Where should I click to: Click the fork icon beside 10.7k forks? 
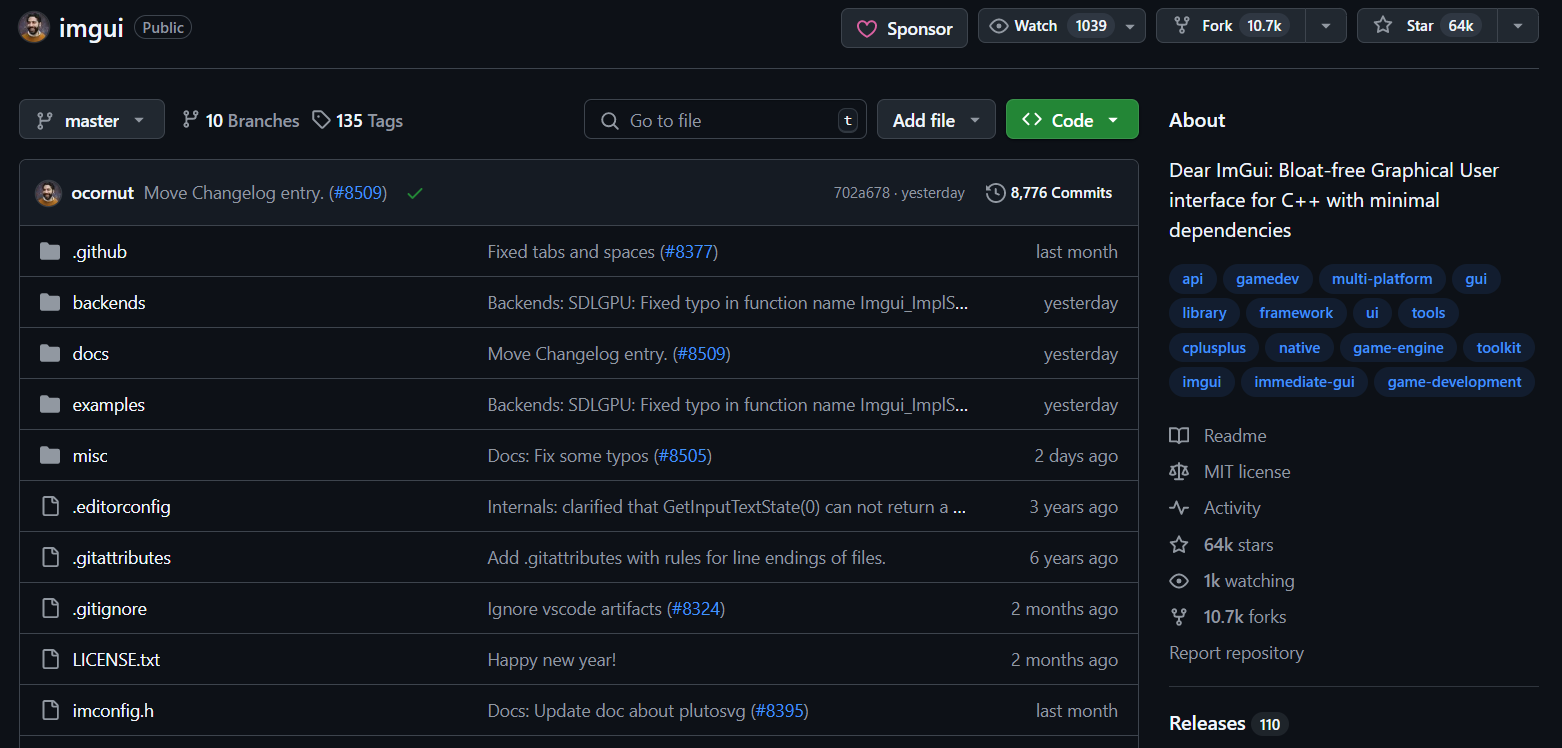tap(1179, 617)
